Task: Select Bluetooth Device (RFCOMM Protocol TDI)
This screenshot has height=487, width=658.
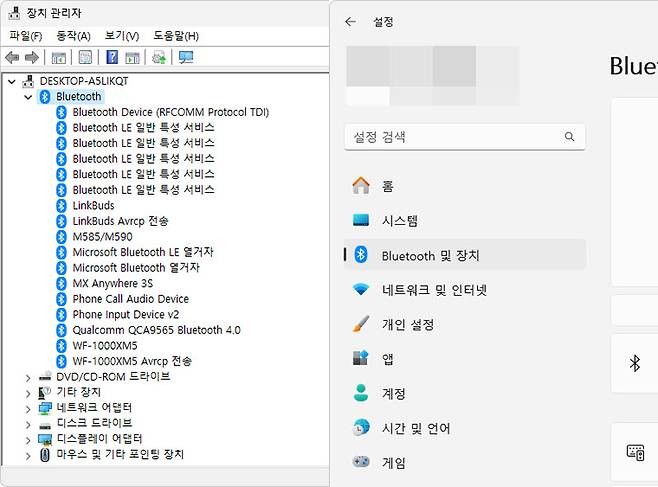Action: click(170, 112)
